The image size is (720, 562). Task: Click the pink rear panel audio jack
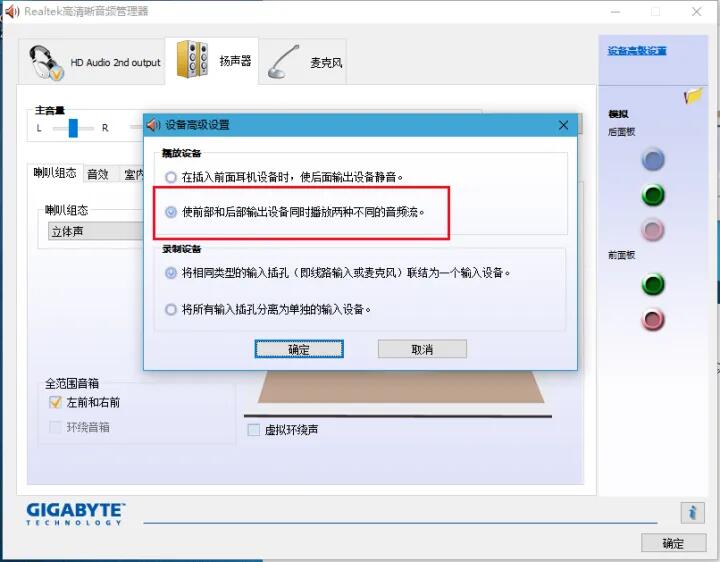click(x=653, y=231)
